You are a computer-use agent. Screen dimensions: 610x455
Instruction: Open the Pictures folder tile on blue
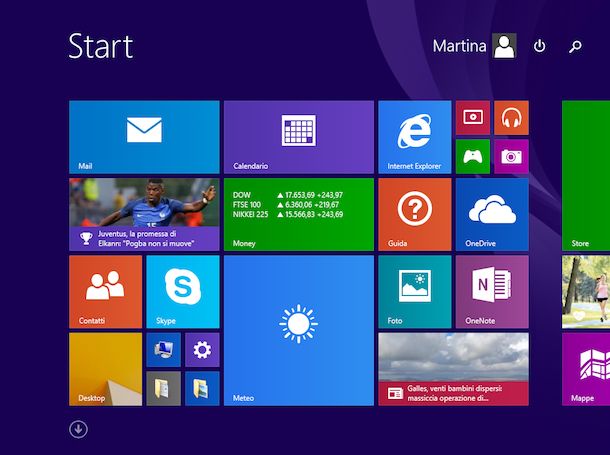tap(202, 388)
